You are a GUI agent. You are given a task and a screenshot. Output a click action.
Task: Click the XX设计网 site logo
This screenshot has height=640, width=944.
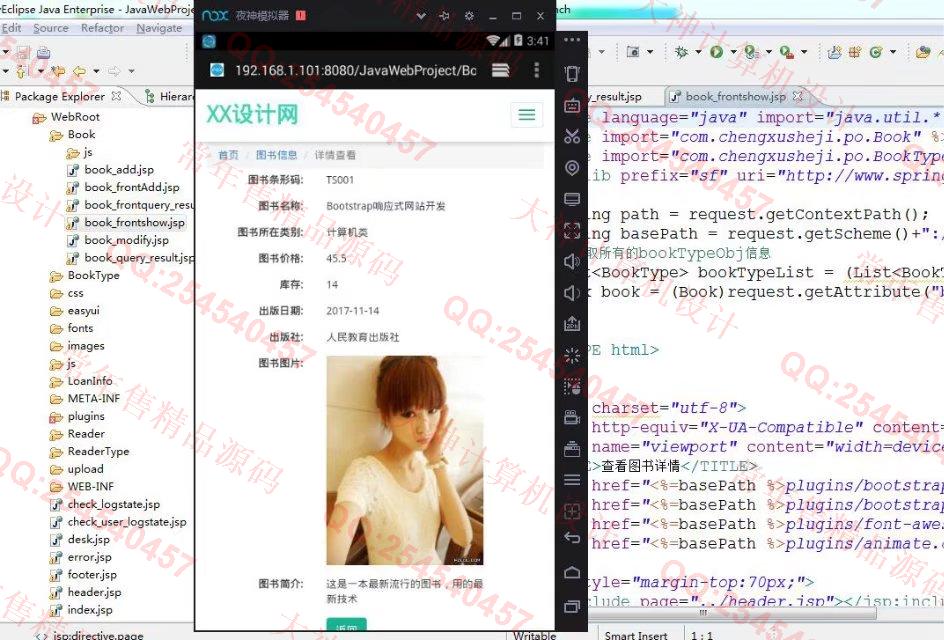point(252,114)
